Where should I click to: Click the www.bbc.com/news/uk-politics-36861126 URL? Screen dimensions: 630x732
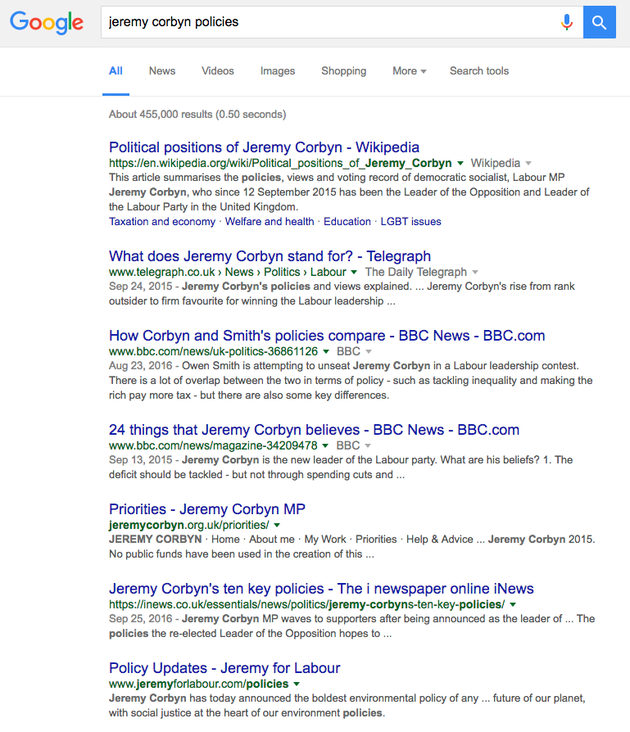click(213, 351)
